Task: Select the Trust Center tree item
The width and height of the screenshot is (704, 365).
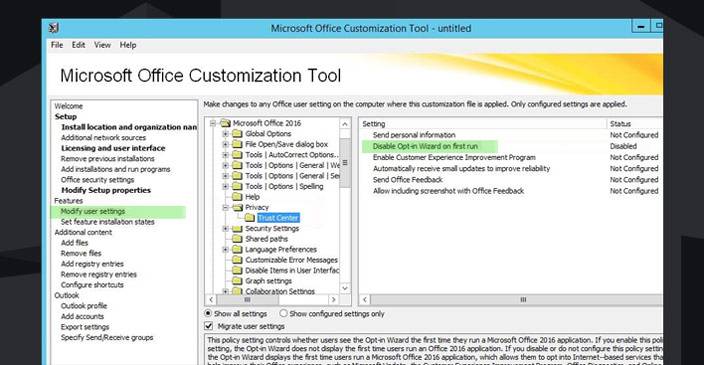Action: pyautogui.click(x=278, y=218)
